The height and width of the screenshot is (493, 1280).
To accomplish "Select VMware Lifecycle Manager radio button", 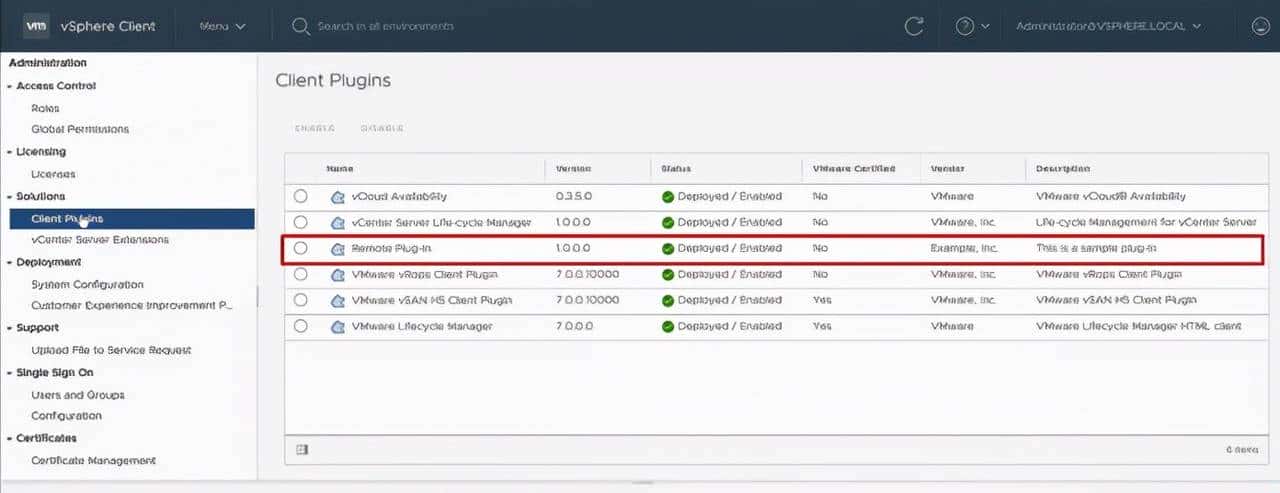I will [301, 326].
